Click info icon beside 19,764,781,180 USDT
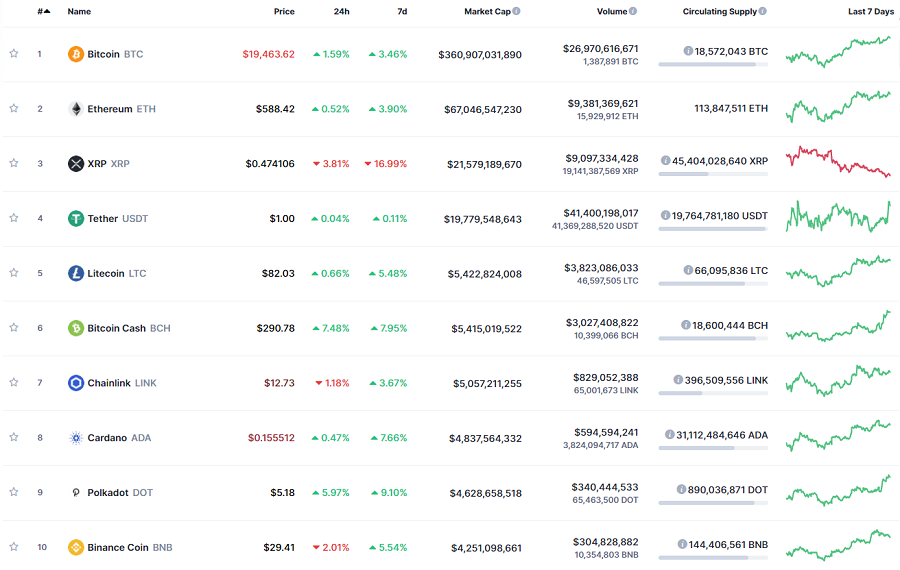 665,215
